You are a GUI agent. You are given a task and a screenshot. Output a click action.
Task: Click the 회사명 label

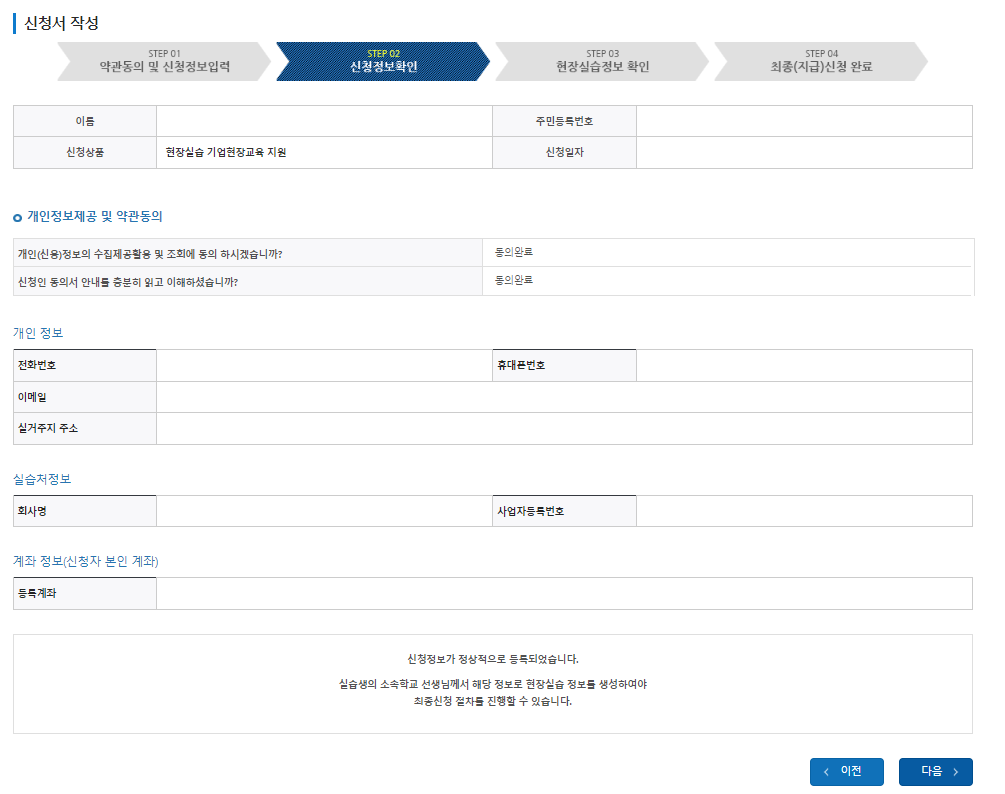[32, 511]
